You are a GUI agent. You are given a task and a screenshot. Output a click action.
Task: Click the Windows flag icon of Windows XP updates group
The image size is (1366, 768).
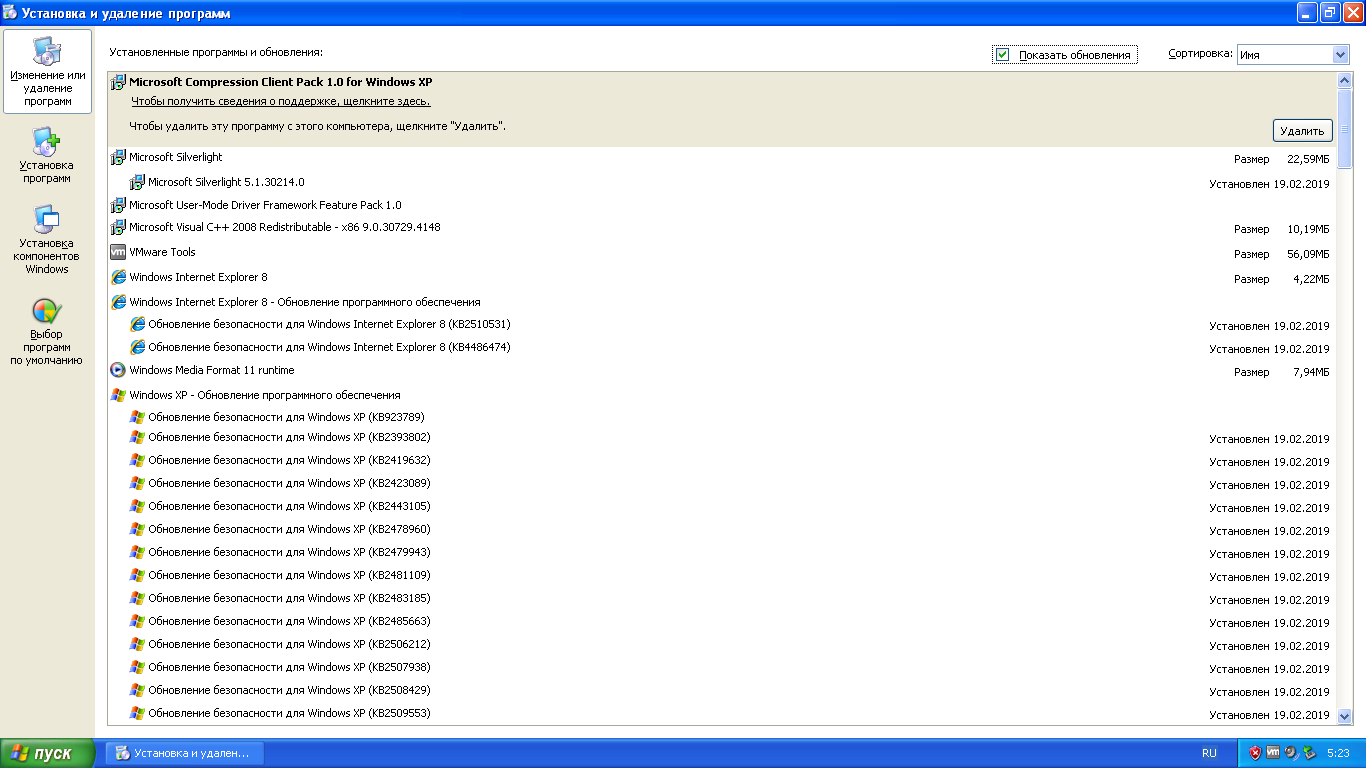[118, 395]
